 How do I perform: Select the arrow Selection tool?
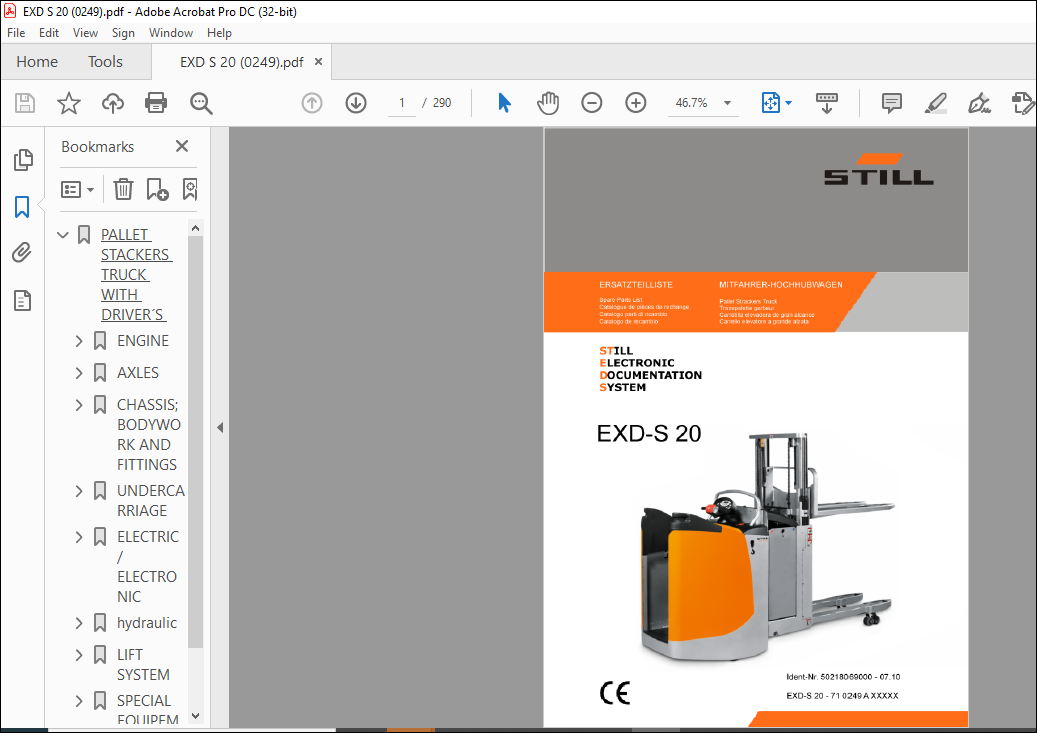tap(505, 103)
